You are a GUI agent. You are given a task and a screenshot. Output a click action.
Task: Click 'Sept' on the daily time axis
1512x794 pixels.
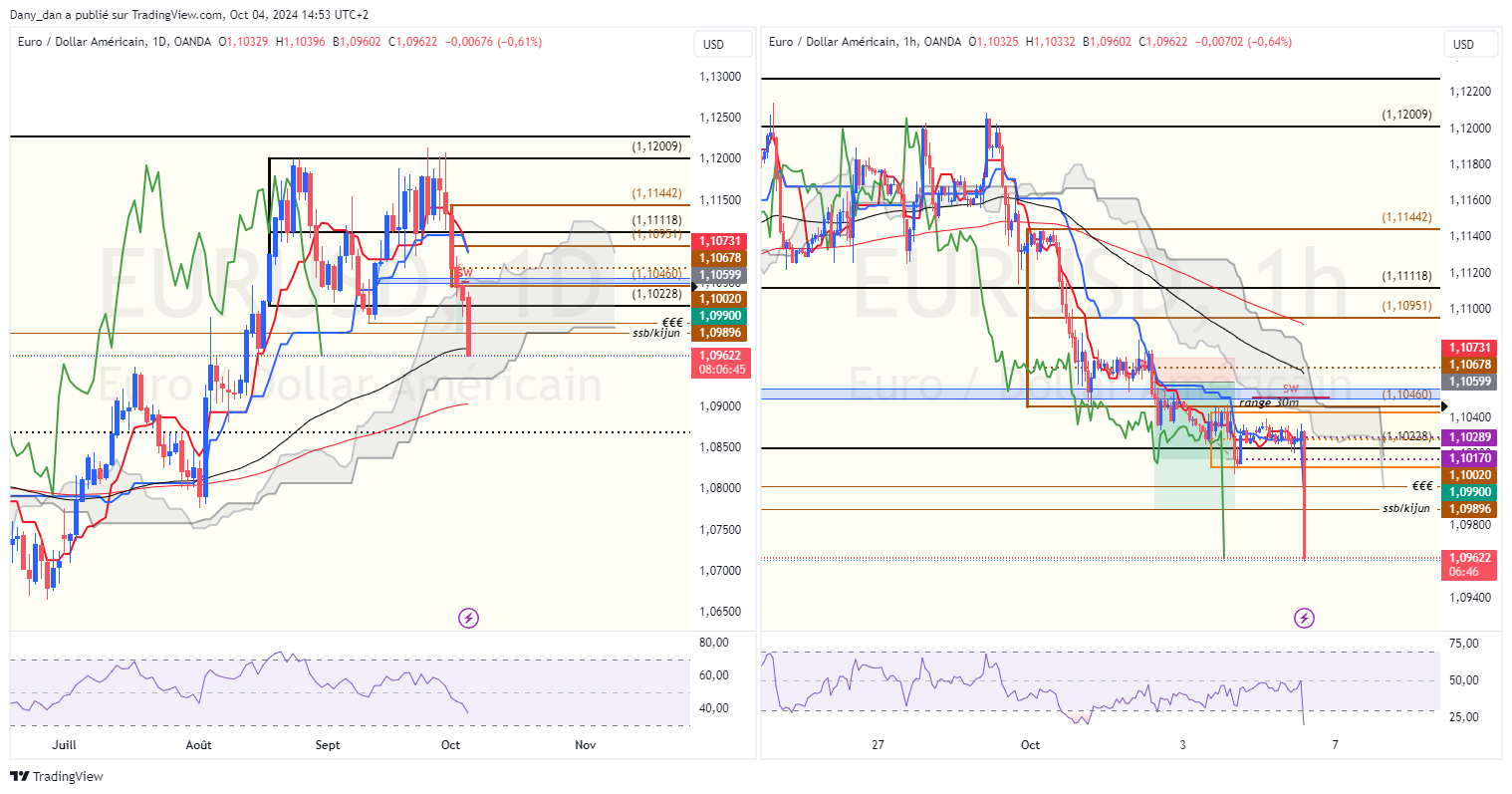click(328, 745)
